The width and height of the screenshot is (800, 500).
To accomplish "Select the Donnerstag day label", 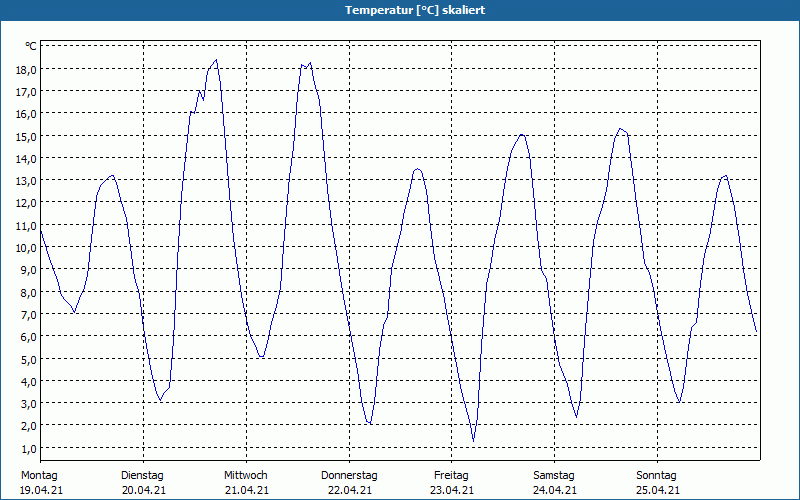I will click(349, 475).
